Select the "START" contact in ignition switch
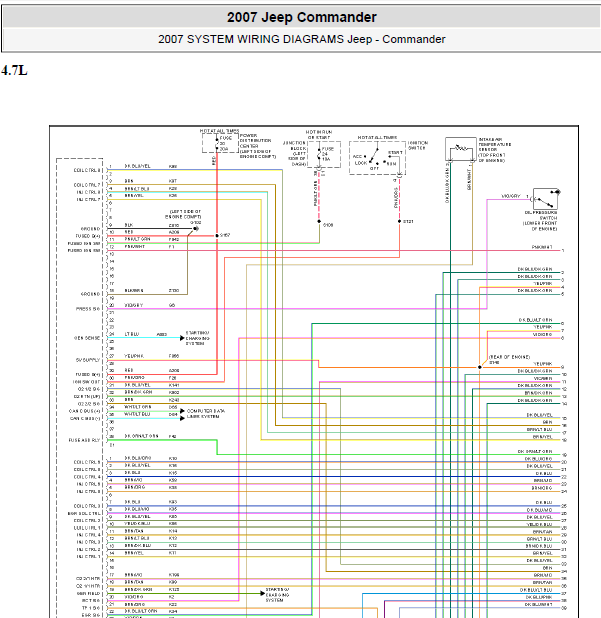 click(x=395, y=153)
